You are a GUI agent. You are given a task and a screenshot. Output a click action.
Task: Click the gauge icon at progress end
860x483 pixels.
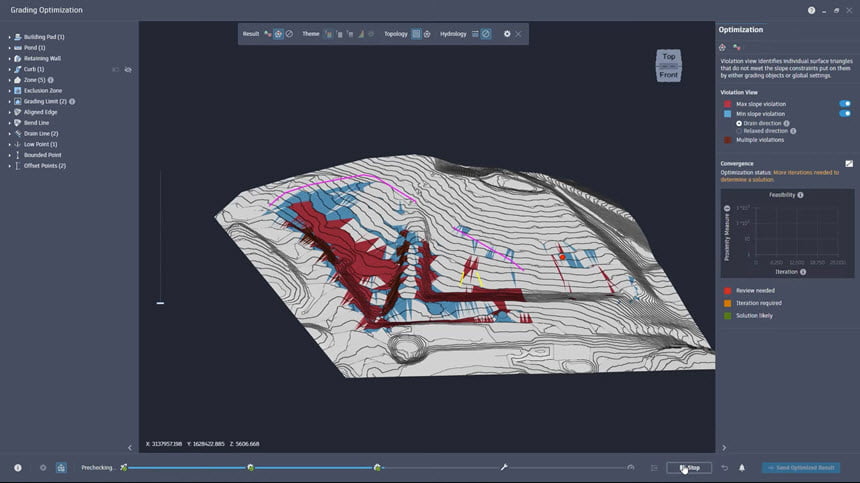pos(631,468)
